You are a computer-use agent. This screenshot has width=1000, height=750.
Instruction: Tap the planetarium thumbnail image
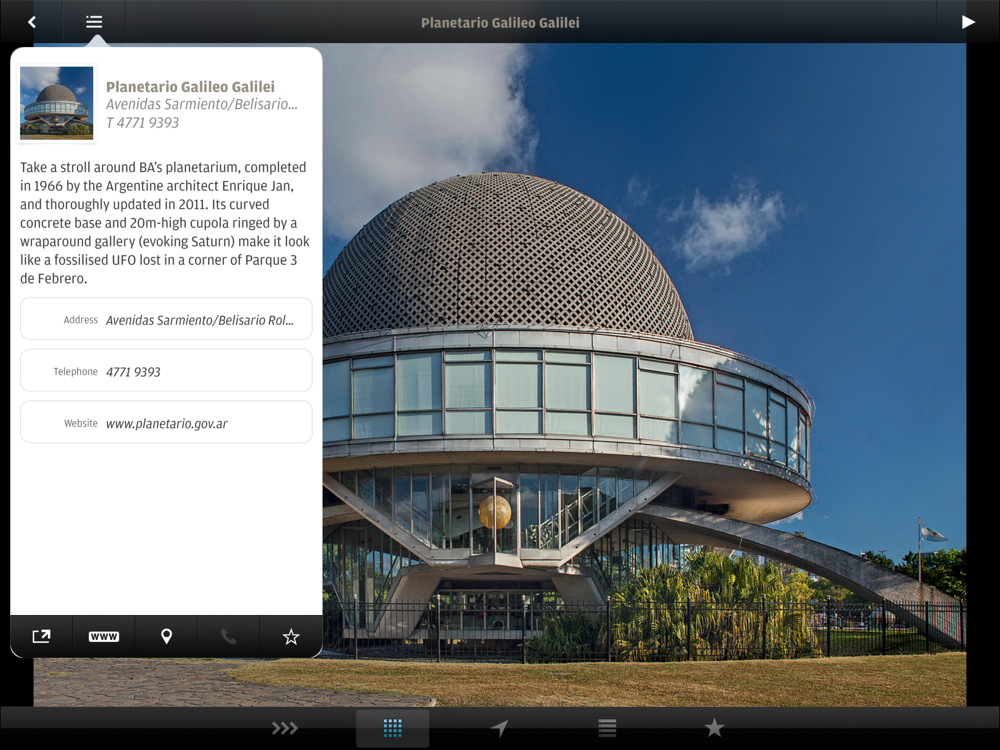tap(57, 103)
